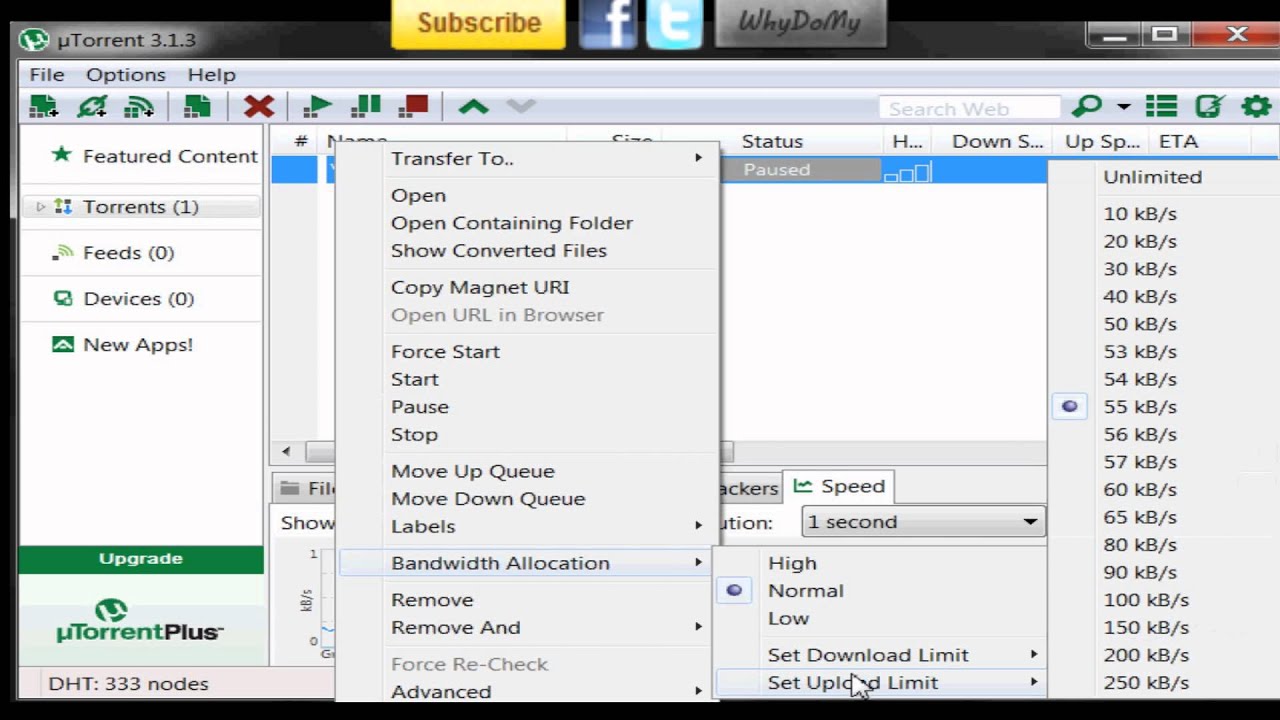Click the green Upgrade button
This screenshot has height=720, width=1280.
(x=141, y=559)
